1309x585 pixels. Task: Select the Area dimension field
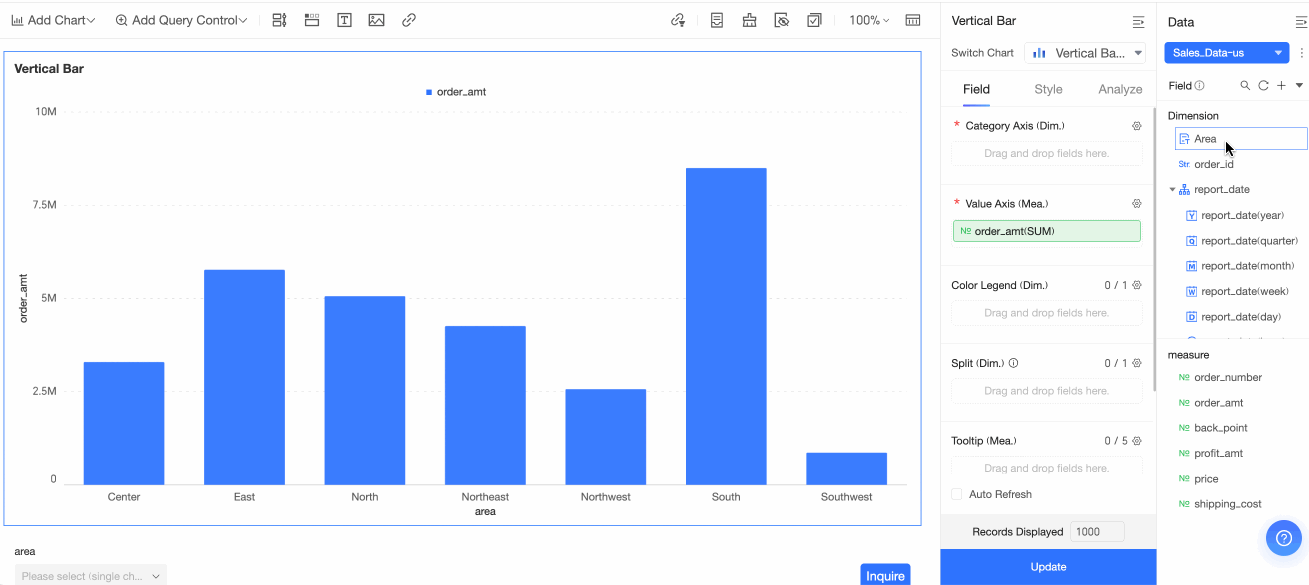coord(1241,139)
